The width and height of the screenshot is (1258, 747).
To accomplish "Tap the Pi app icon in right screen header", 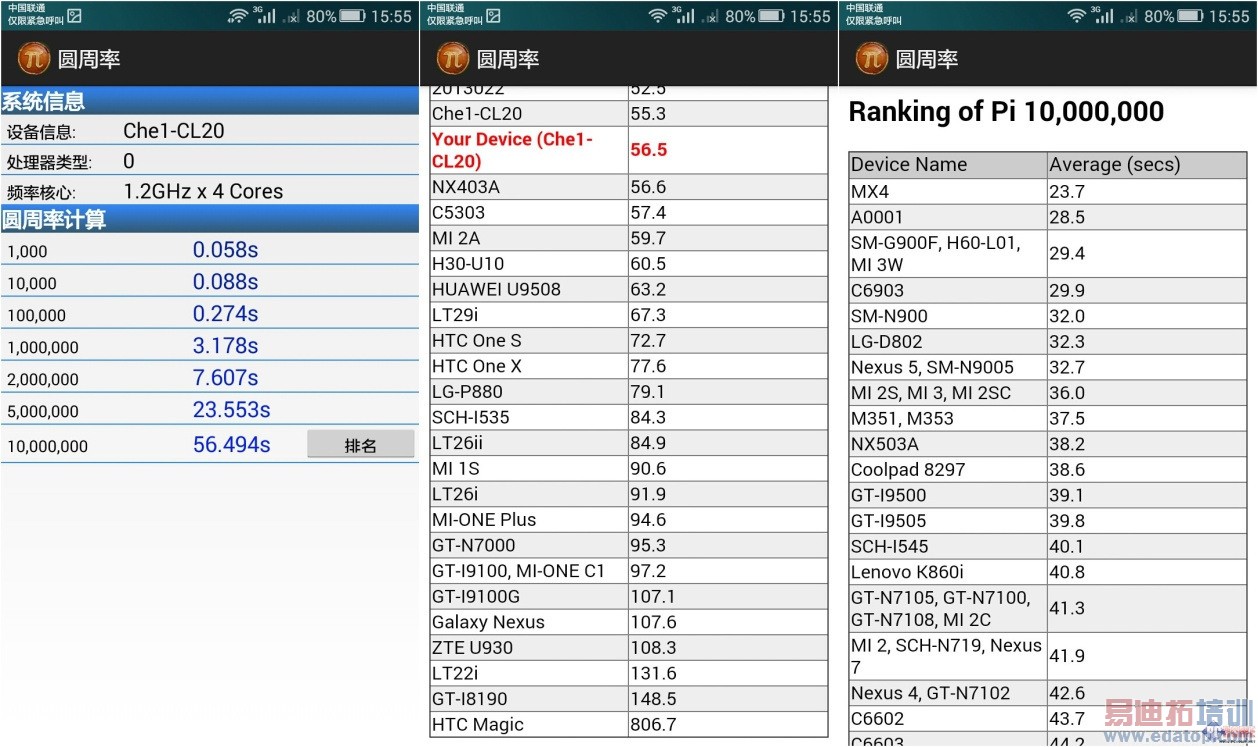I will point(872,59).
